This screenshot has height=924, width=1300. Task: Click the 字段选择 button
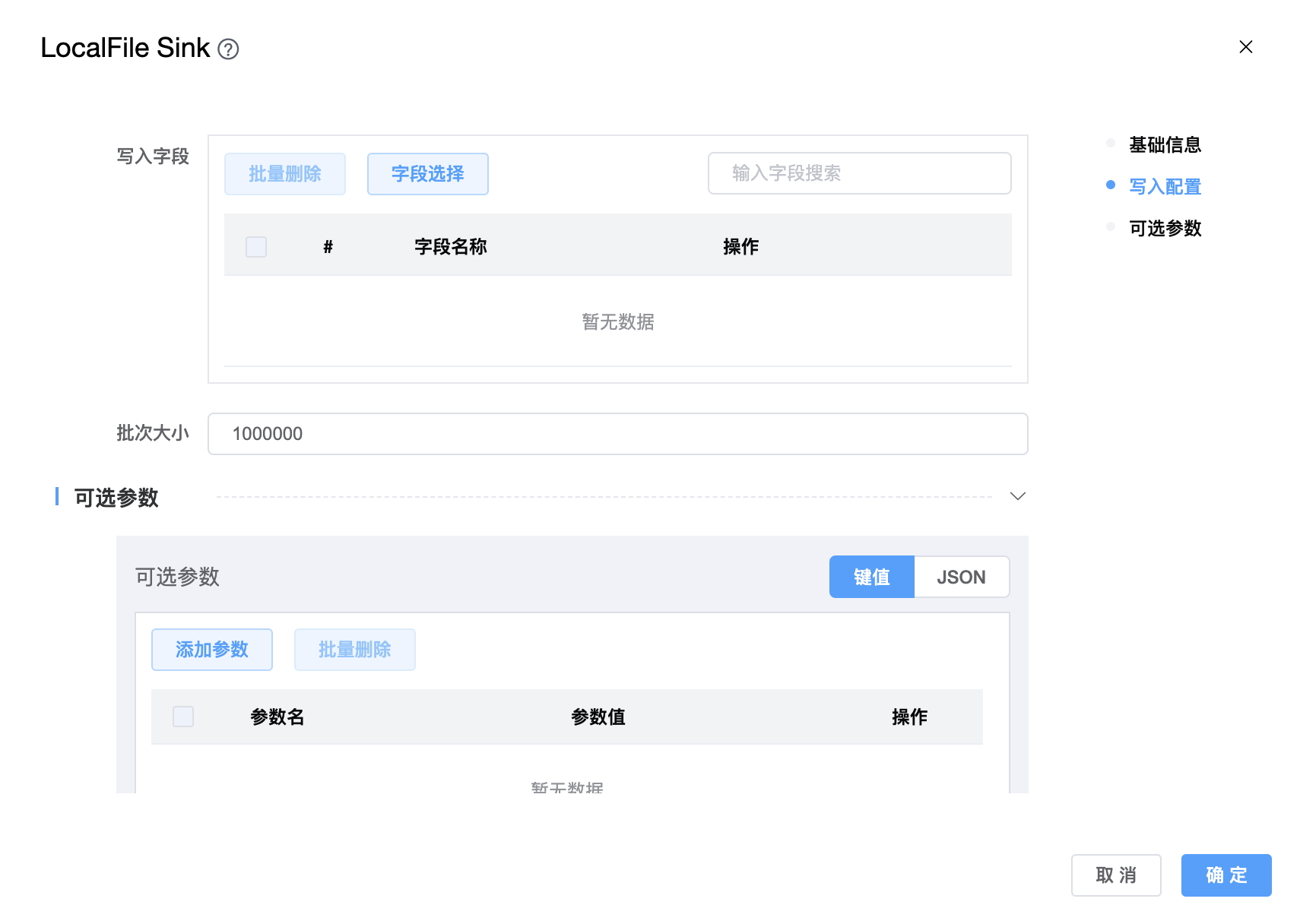[427, 174]
